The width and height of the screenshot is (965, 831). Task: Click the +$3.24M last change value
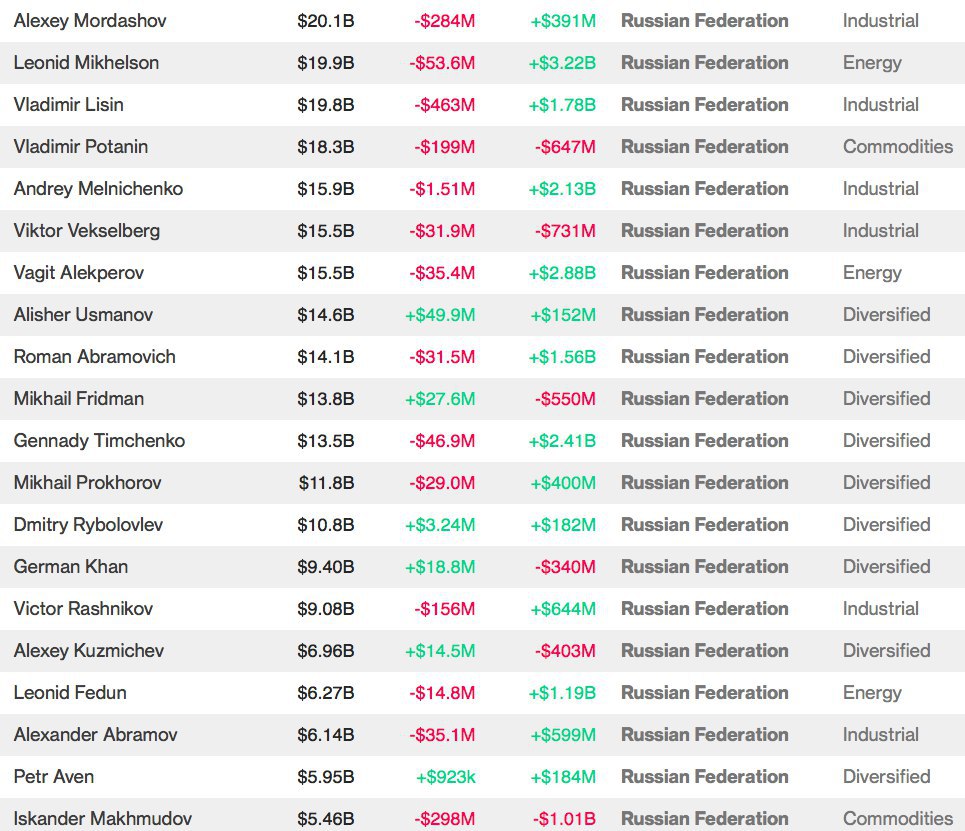[440, 524]
